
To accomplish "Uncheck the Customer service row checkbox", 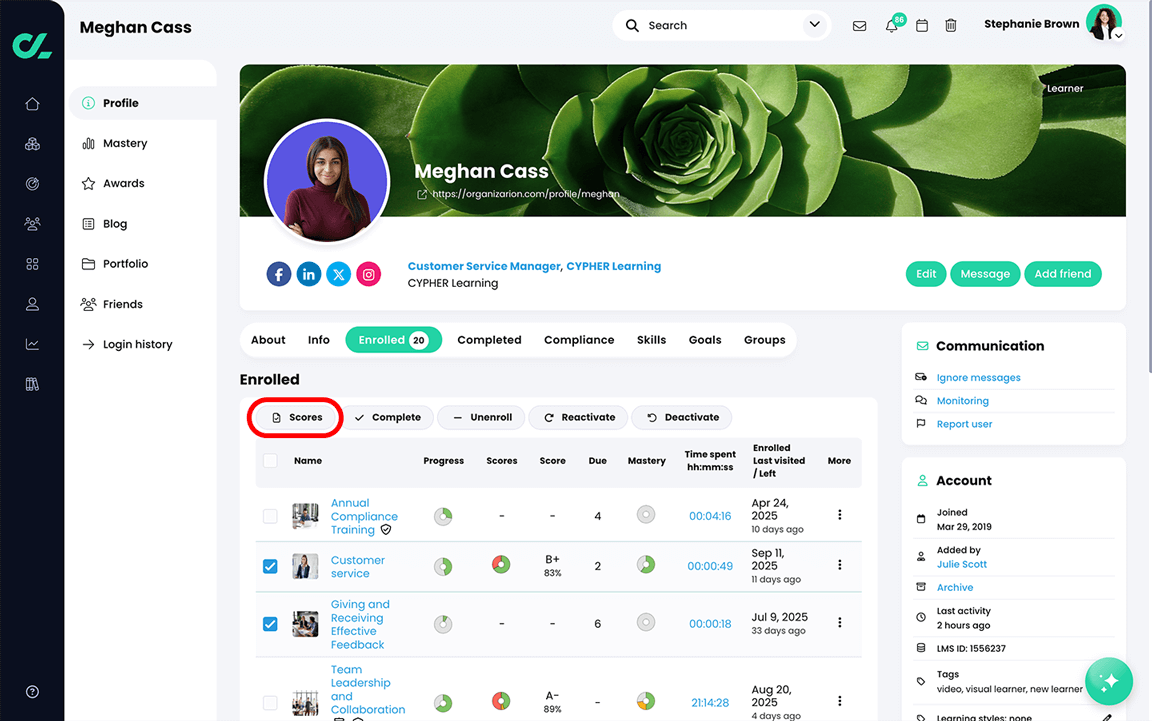I will pos(270,565).
